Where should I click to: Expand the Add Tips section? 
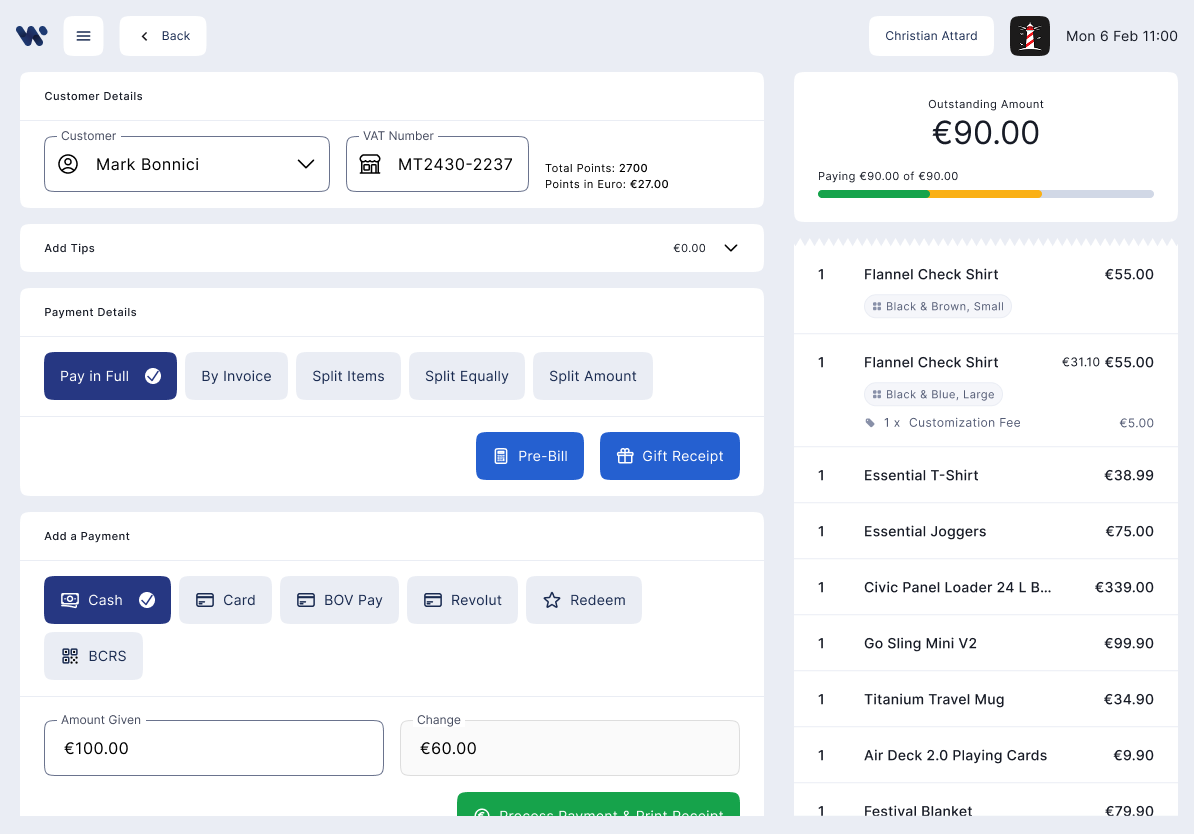point(730,247)
